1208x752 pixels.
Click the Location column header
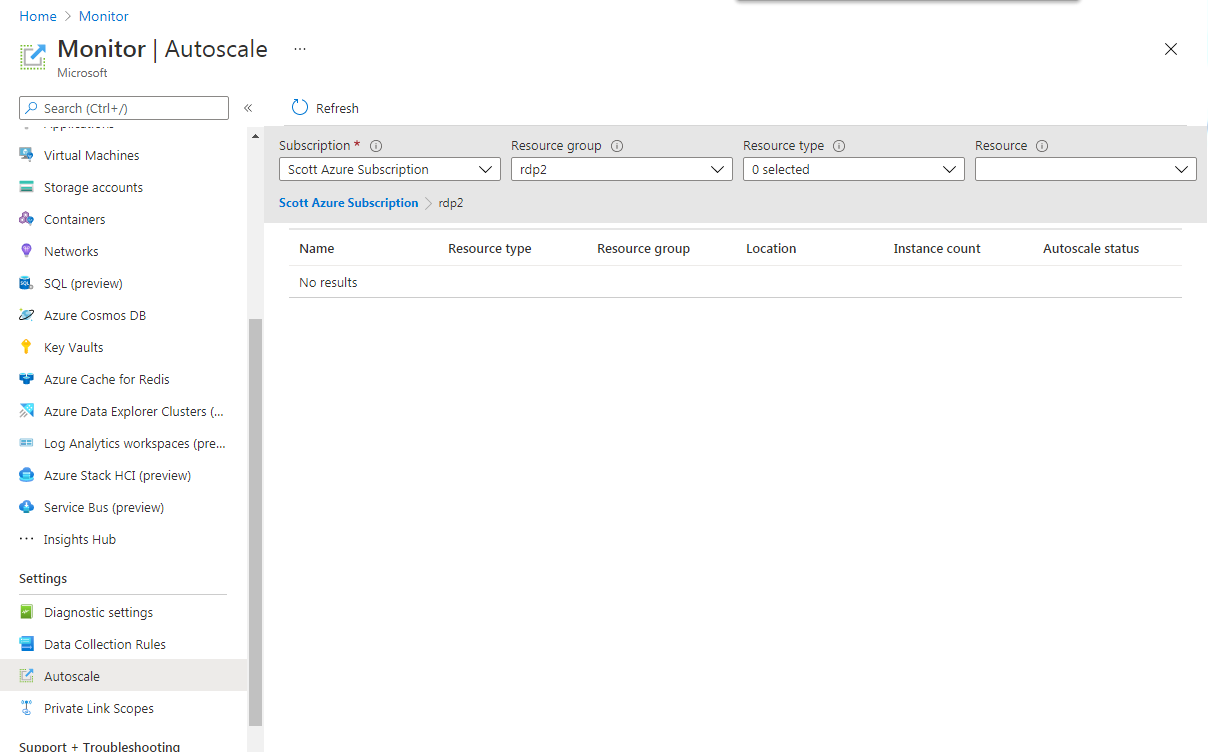pyautogui.click(x=771, y=249)
